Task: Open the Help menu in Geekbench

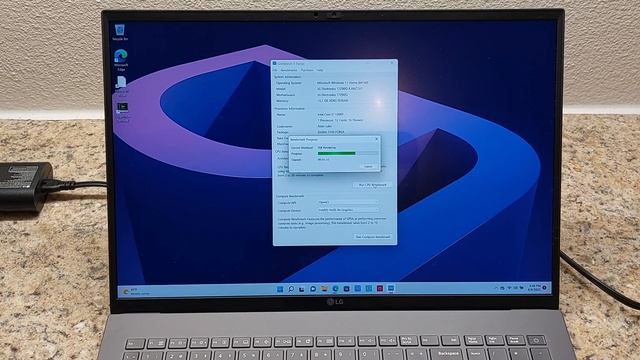Action: [x=320, y=70]
